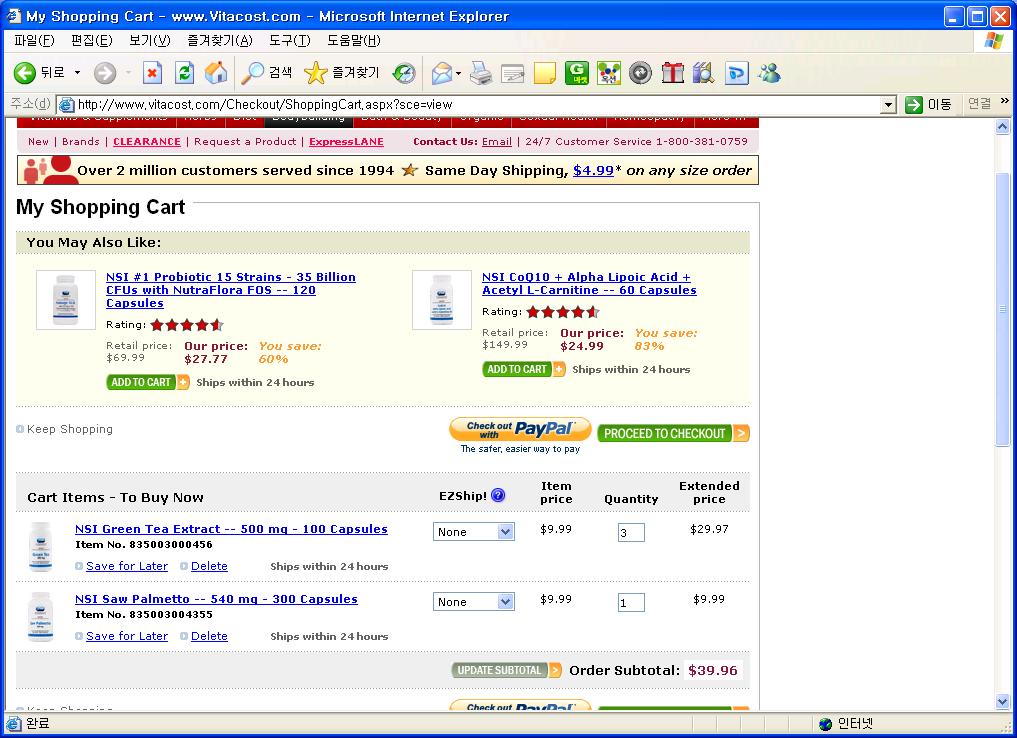The width and height of the screenshot is (1017, 738).
Task: Click the Messenger people icon in the toolbar
Action: point(769,73)
